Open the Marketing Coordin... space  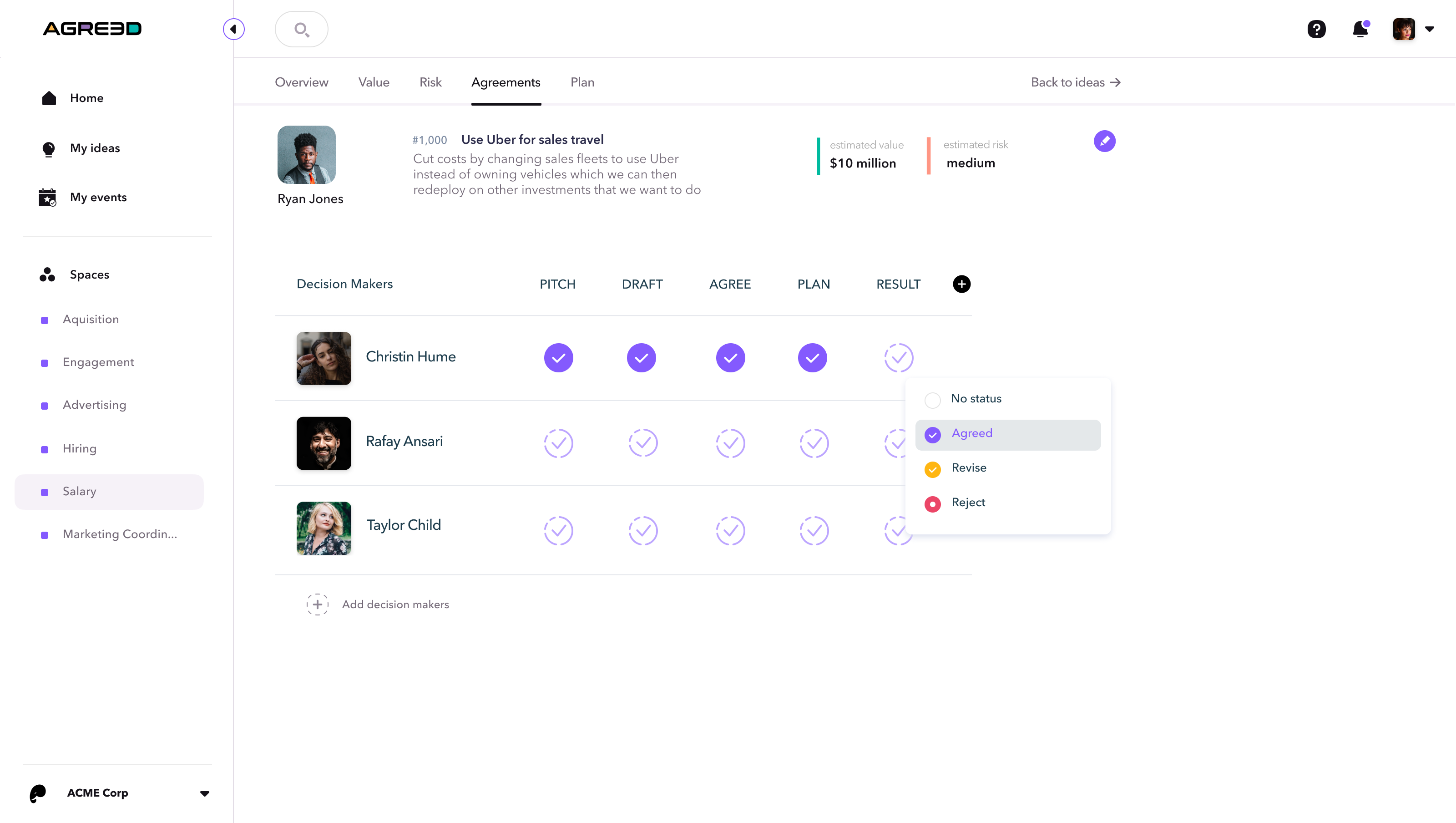click(x=120, y=534)
